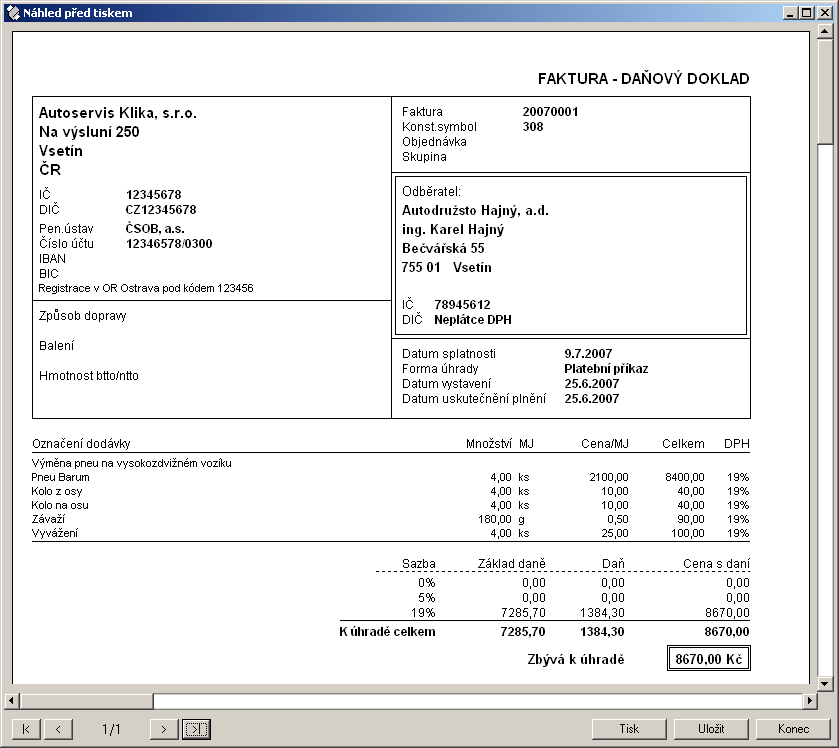Image resolution: width=839 pixels, height=748 pixels.
Task: Click the heading FAKTURA - DAŇOVÝ DOKLAD
Action: coord(643,79)
